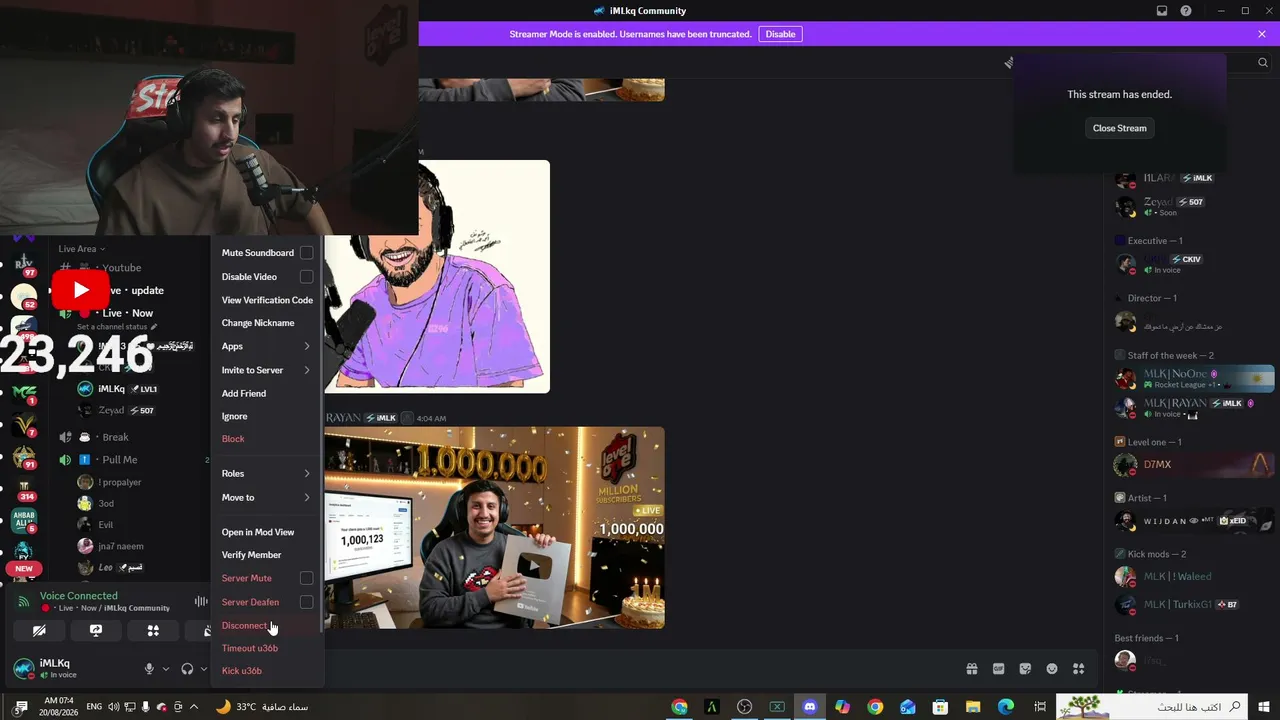Share your screen from voice panel
Image resolution: width=1280 pixels, height=720 pixels.
[x=96, y=631]
